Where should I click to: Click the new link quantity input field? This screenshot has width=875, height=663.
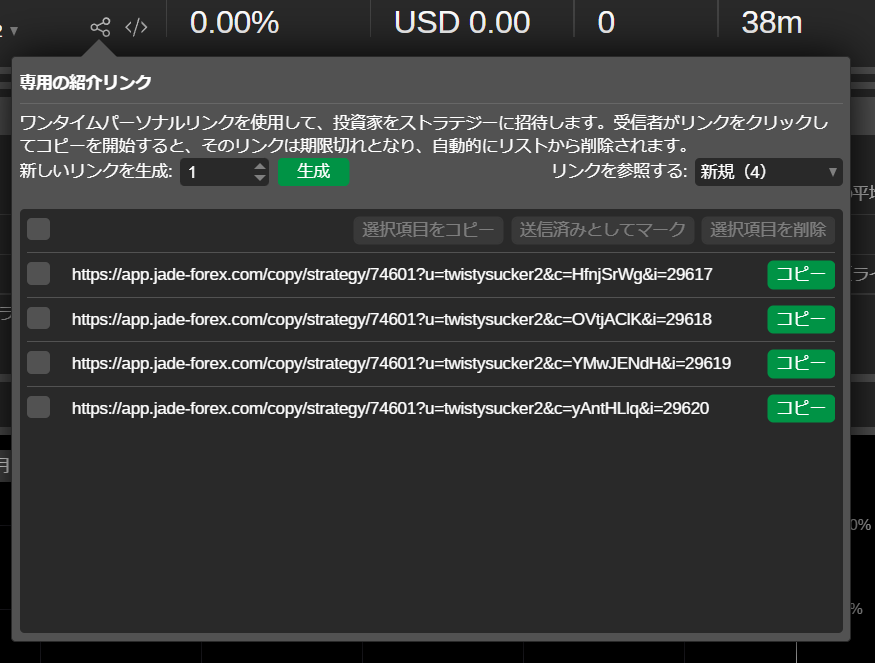[215, 172]
